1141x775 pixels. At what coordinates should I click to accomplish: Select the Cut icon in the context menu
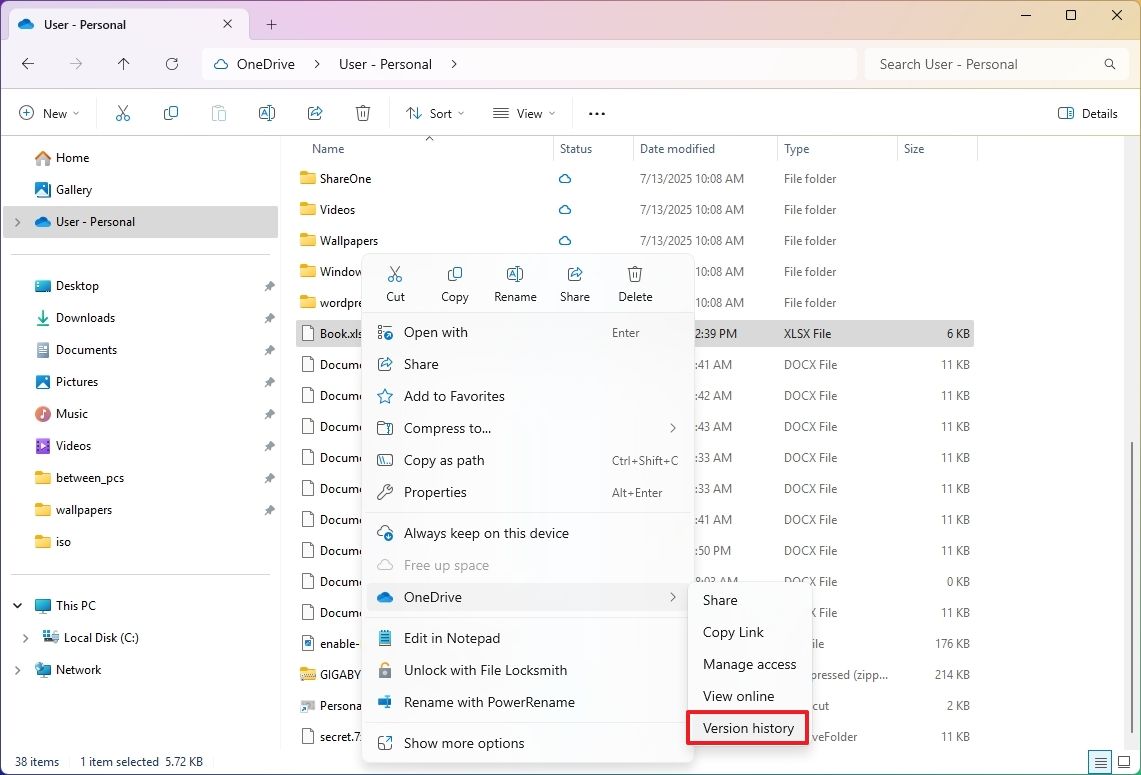tap(395, 283)
